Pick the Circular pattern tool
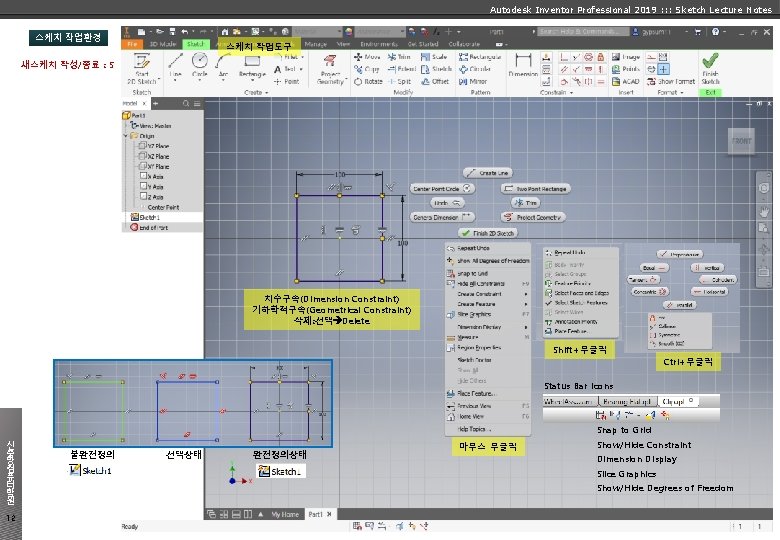This screenshot has height=540, width=780. (475, 69)
